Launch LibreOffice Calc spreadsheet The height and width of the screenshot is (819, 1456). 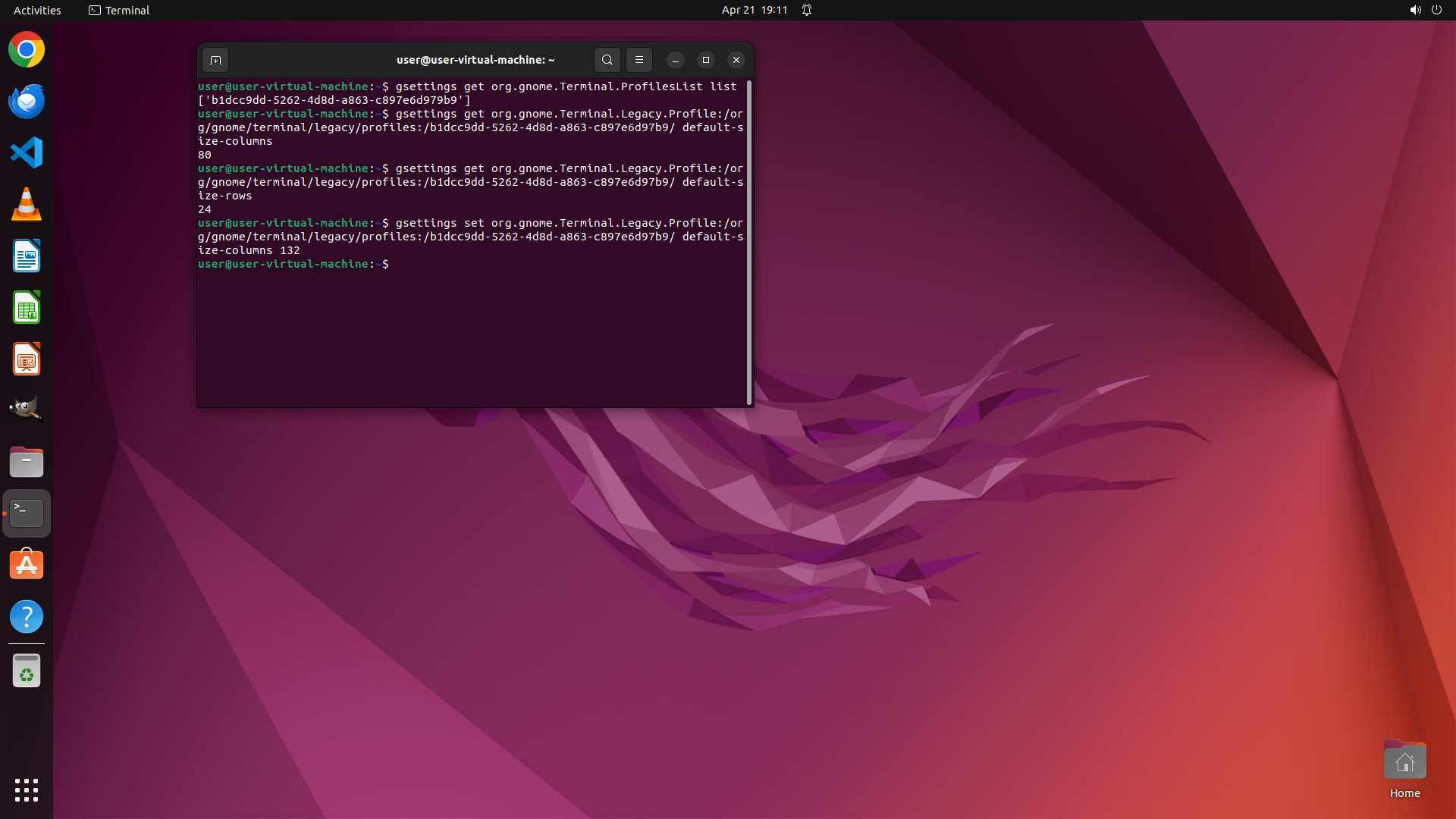tap(27, 308)
